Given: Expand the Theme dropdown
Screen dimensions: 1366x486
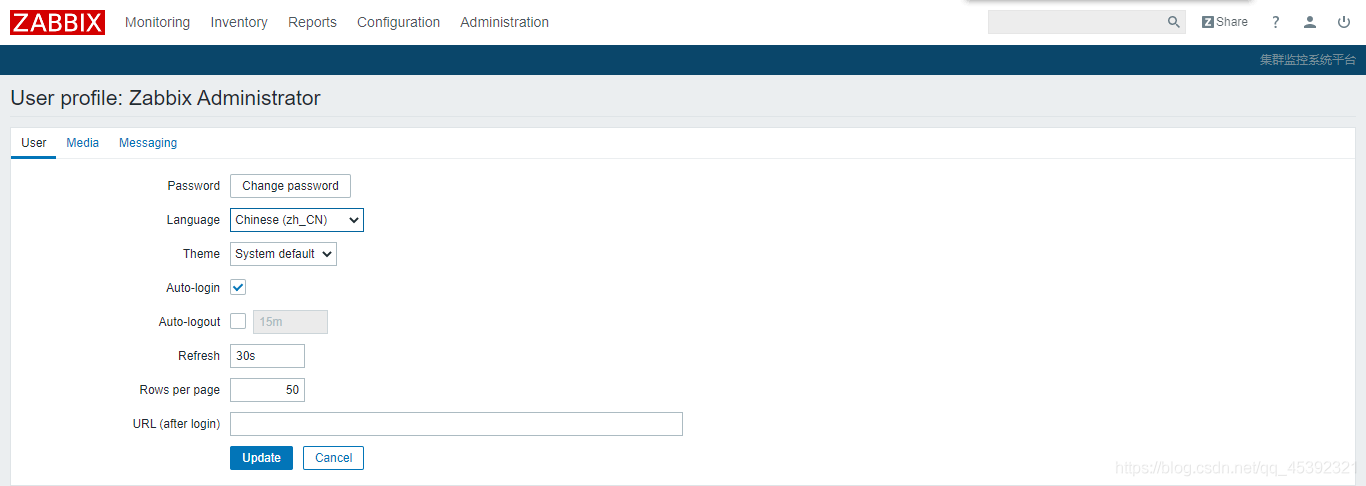Looking at the screenshot, I should [x=283, y=254].
